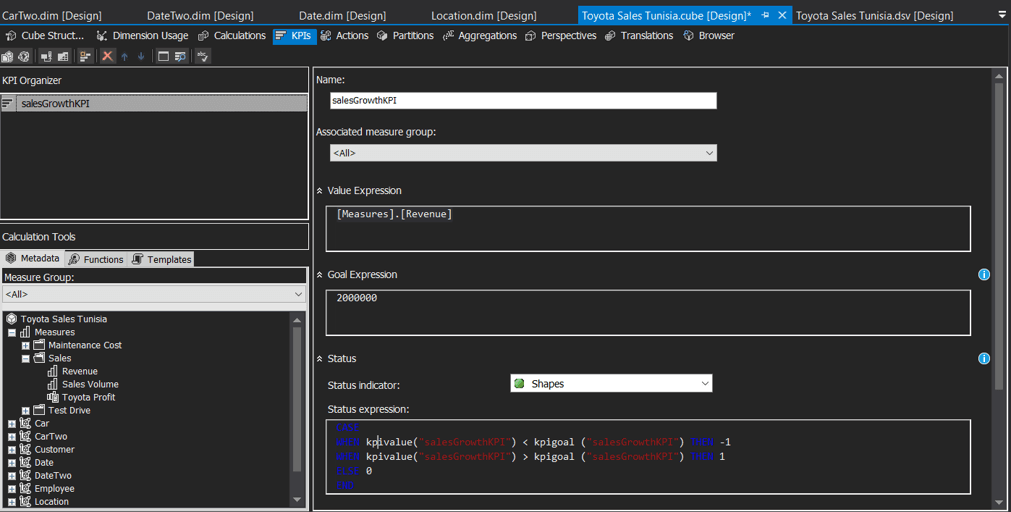Expand the Car dimension node
The width and height of the screenshot is (1011, 512).
[12, 424]
